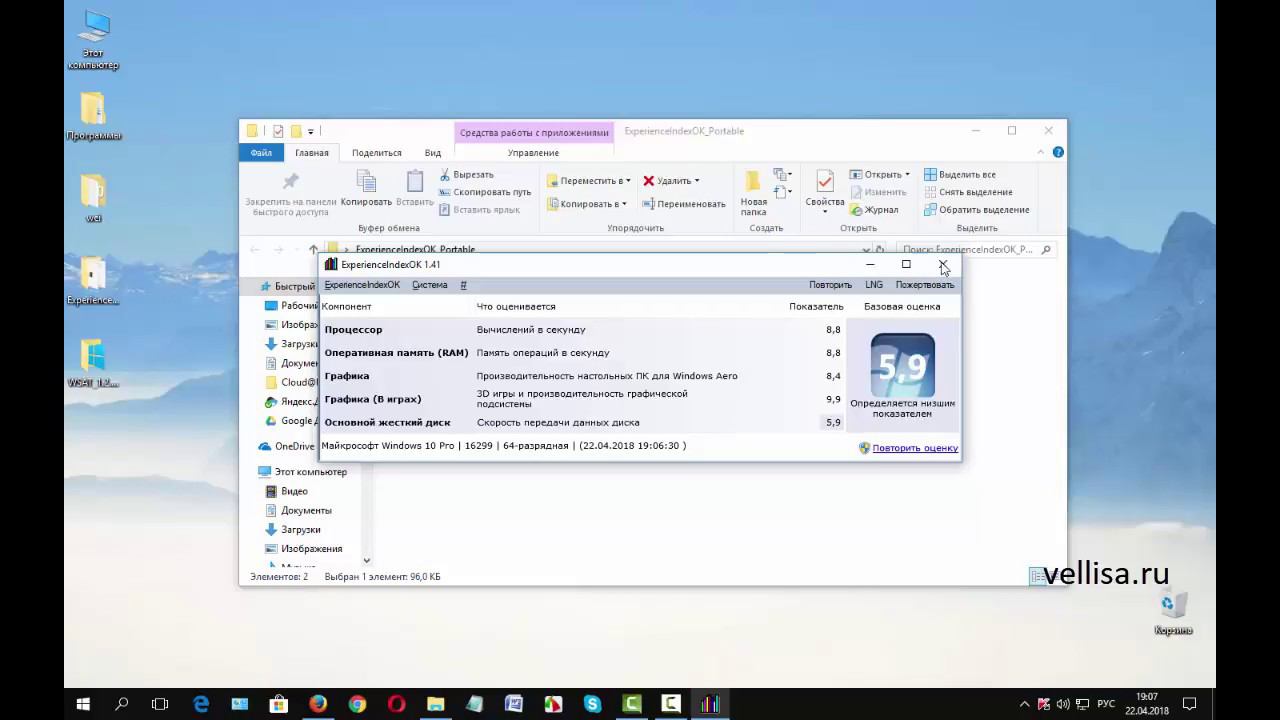The image size is (1280, 720).
Task: Open the Action Center notifications icon
Action: coord(1189,704)
